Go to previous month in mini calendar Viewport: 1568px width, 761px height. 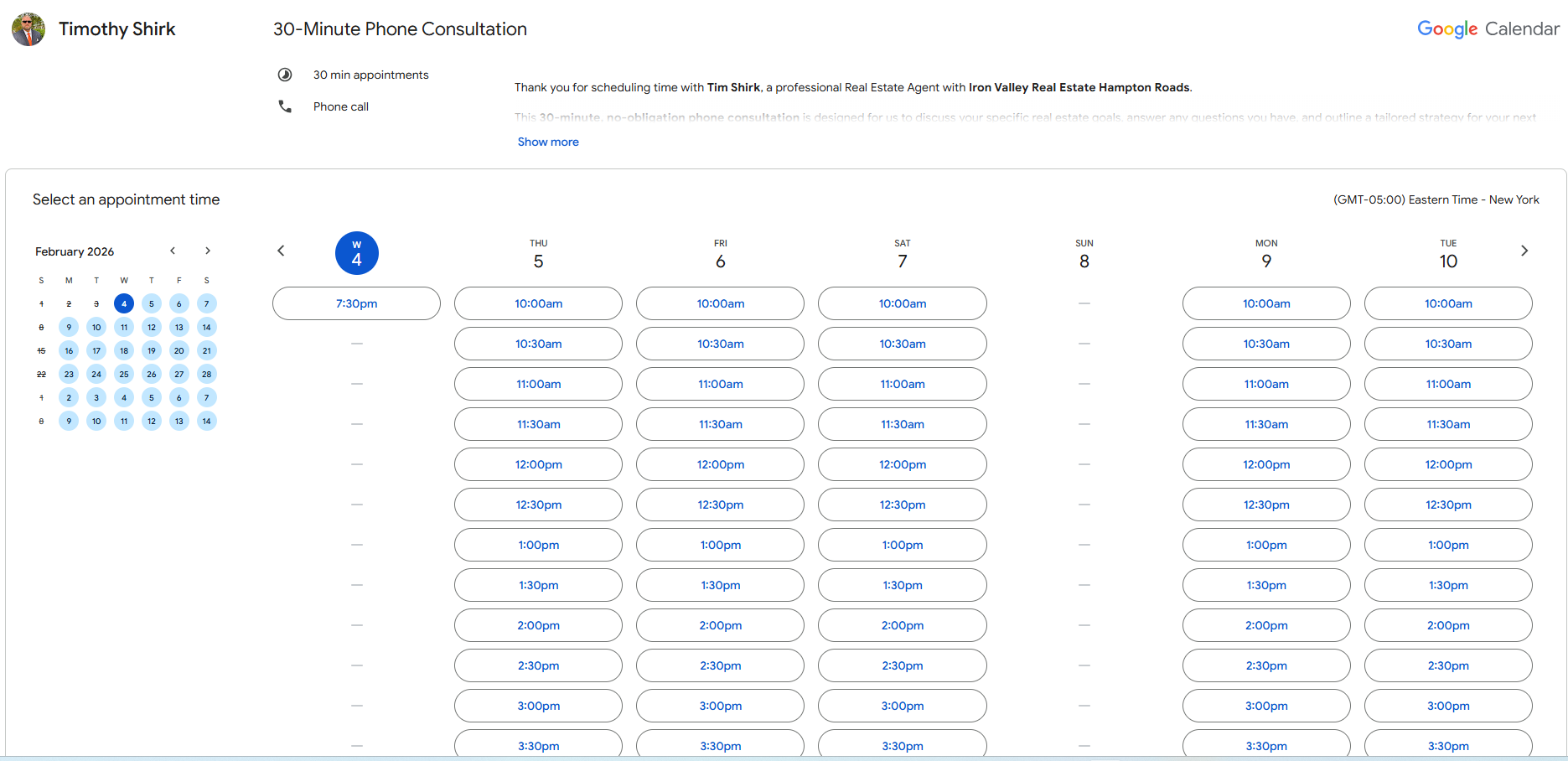tap(173, 251)
